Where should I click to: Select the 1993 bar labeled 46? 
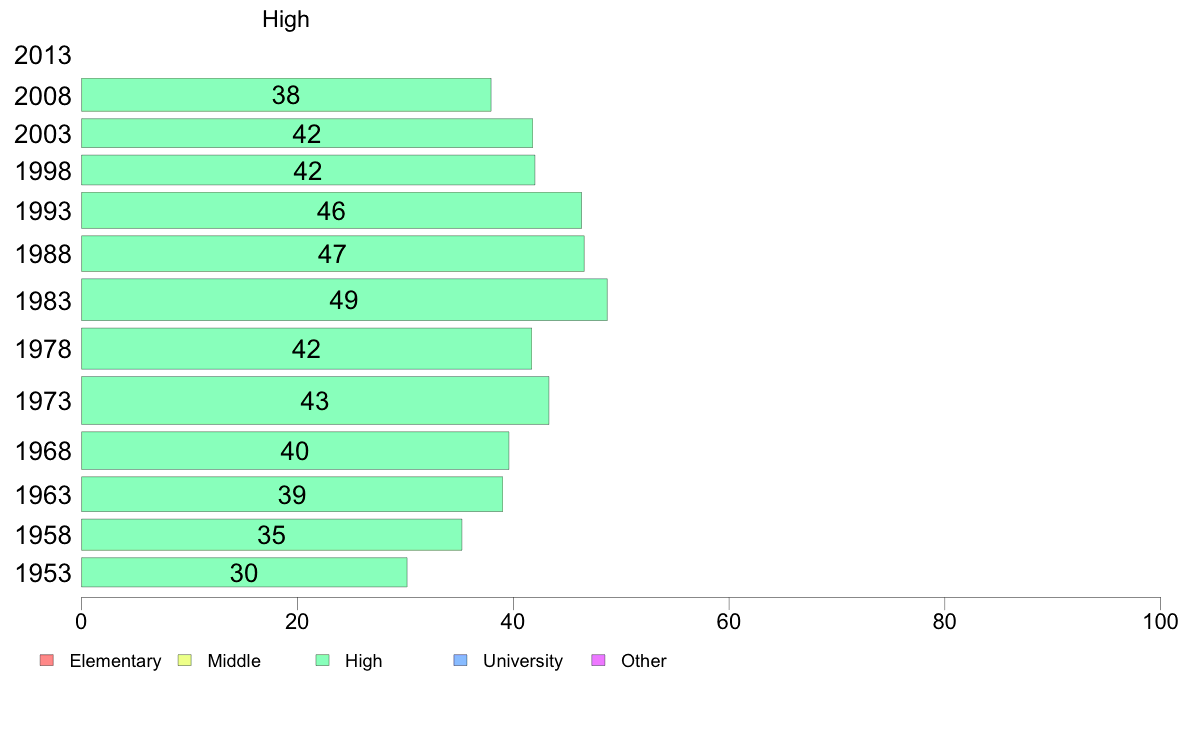pyautogui.click(x=331, y=210)
